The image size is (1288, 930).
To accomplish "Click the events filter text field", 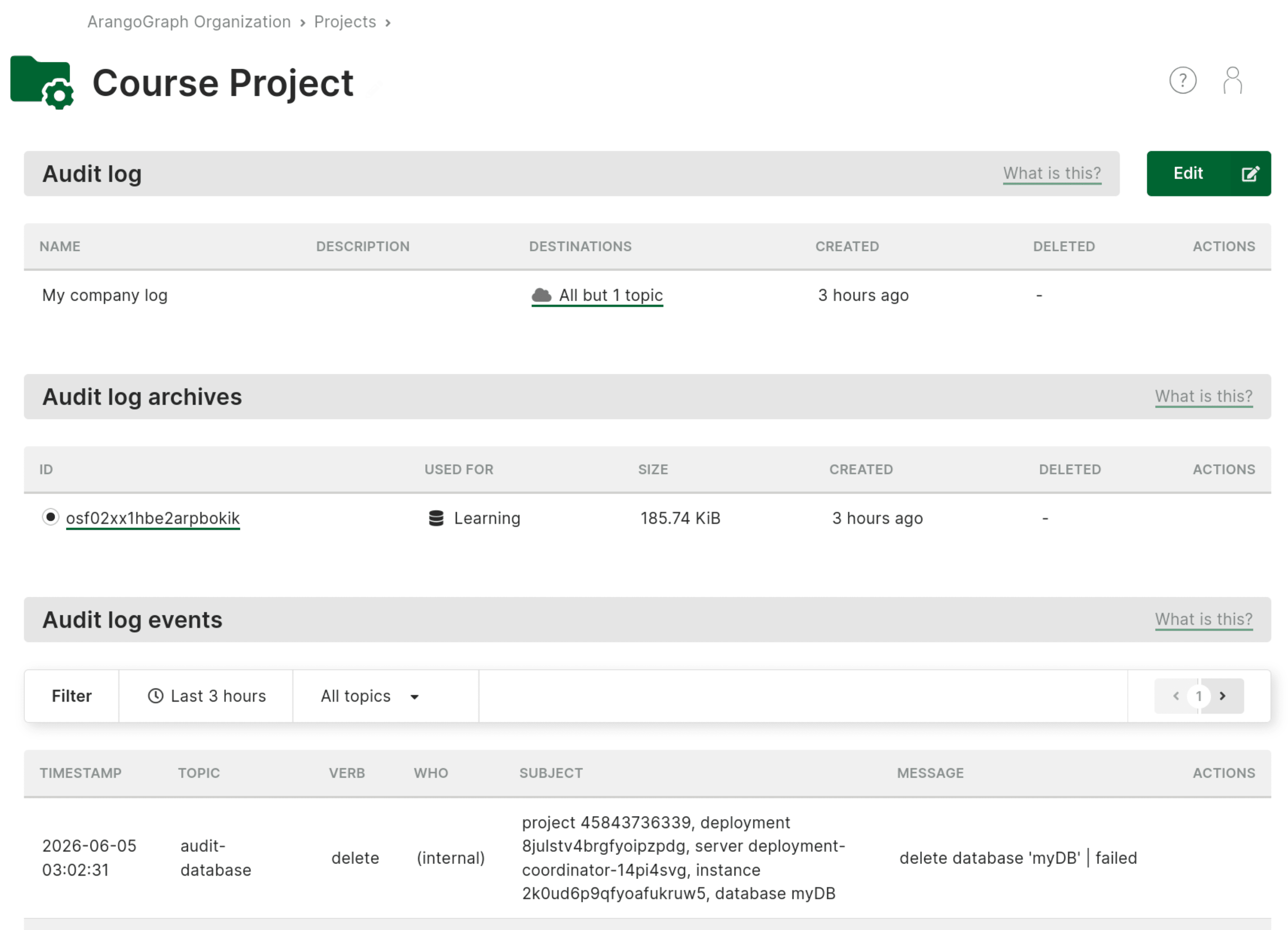I will tap(803, 696).
